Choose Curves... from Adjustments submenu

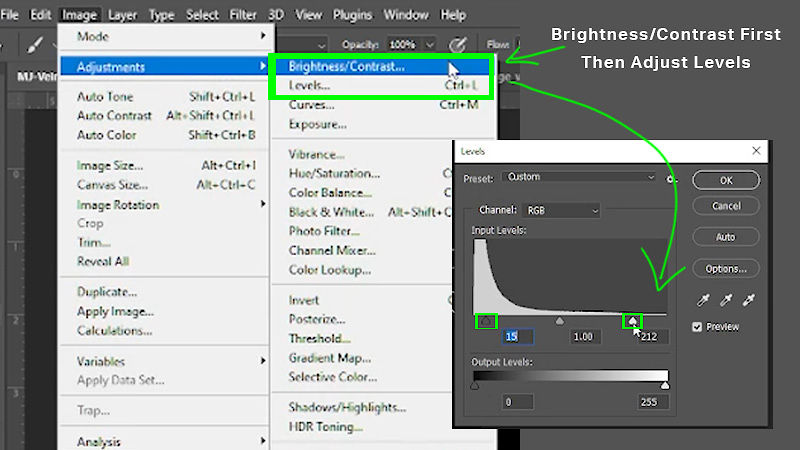click(x=383, y=105)
